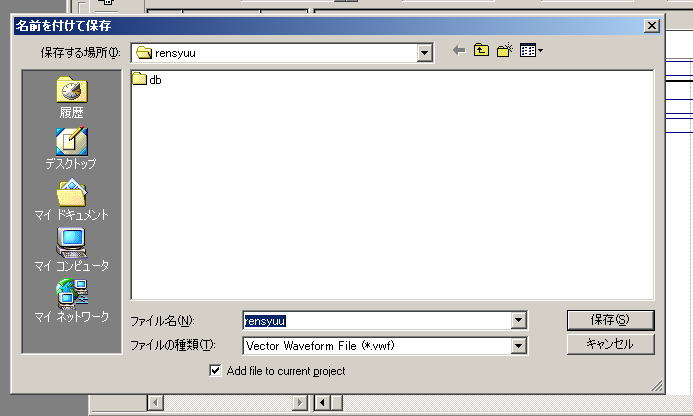
Task: Click the 保存(S) button
Action: coord(610,320)
